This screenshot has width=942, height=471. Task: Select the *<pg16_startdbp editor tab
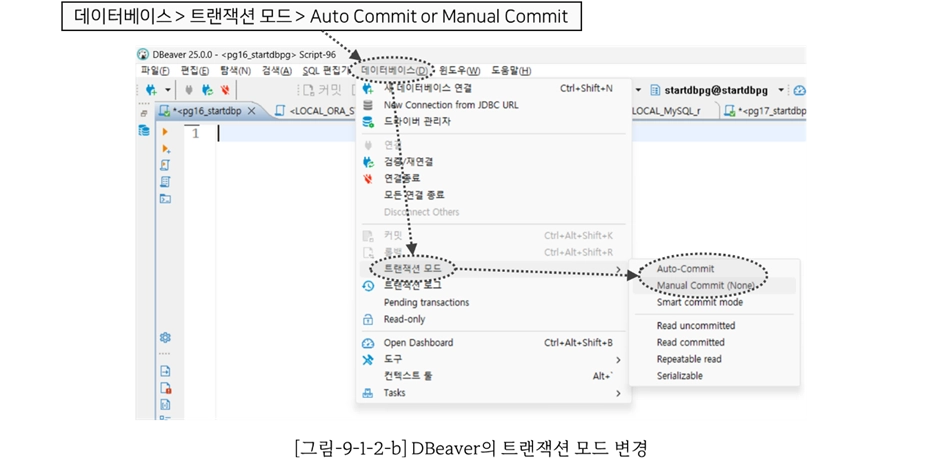(x=207, y=111)
